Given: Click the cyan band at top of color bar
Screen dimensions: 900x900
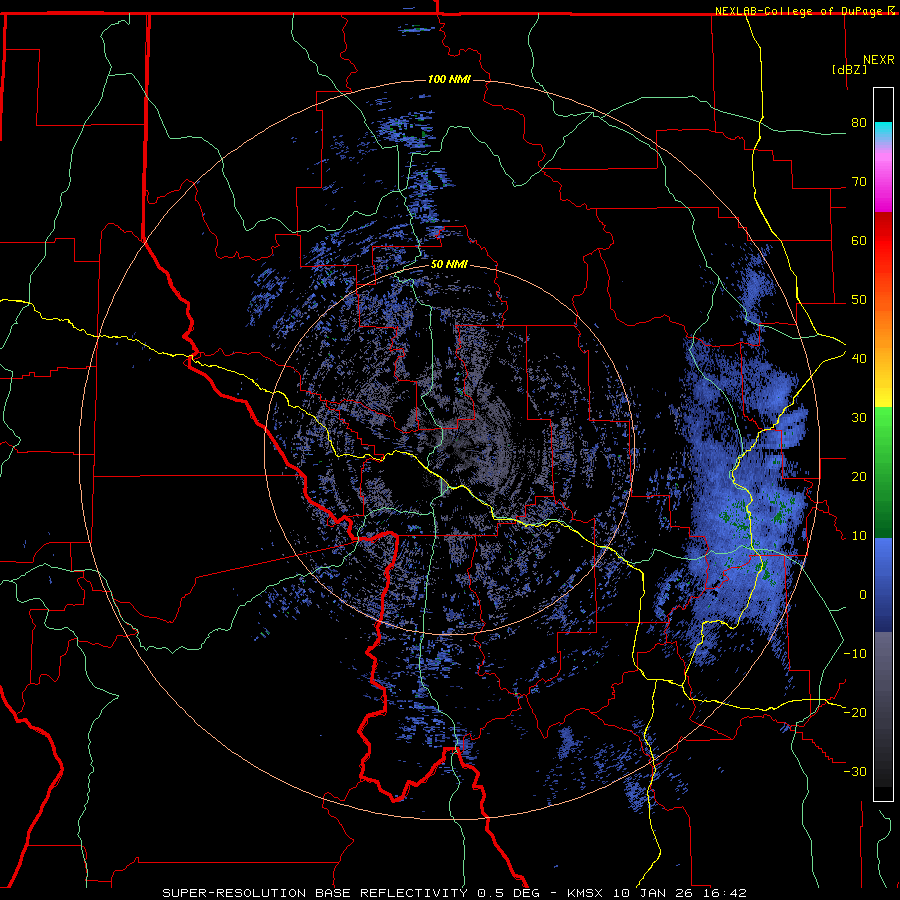Looking at the screenshot, I should [883, 131].
